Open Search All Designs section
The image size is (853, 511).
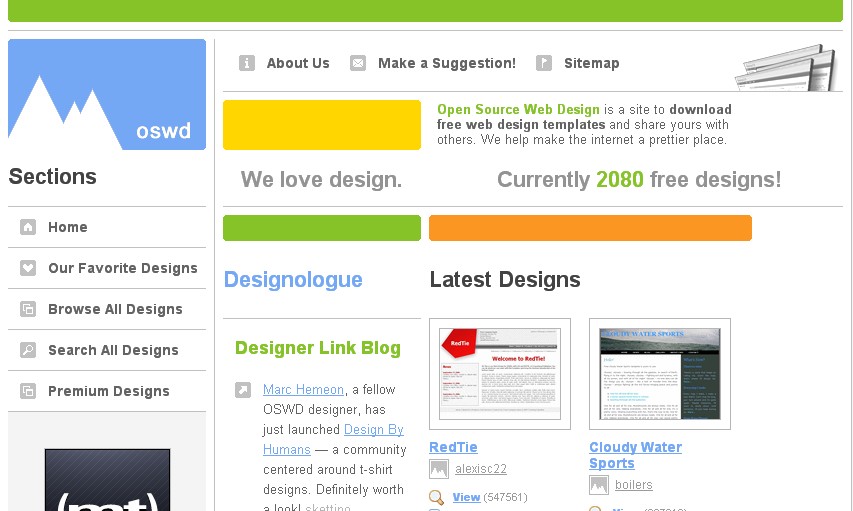click(x=113, y=350)
